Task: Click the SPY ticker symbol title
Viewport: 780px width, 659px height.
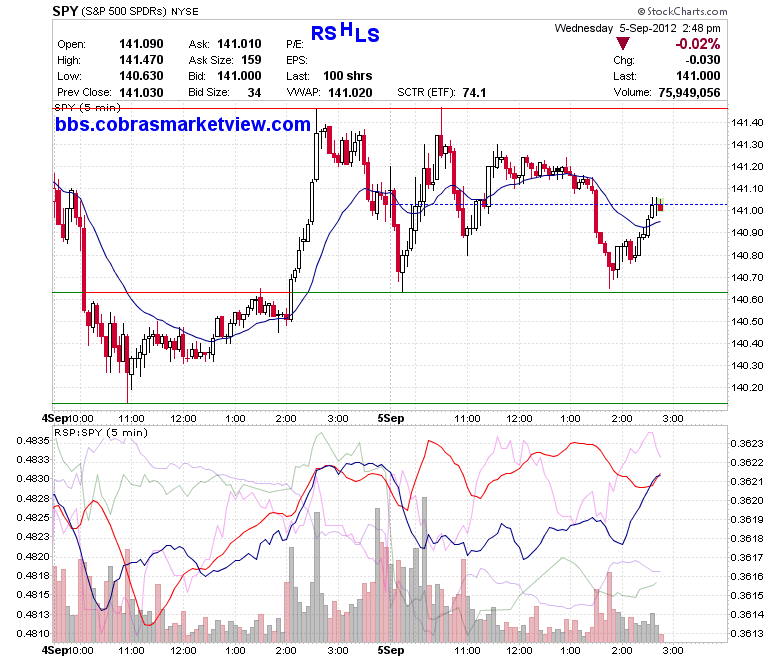Action: tap(65, 11)
